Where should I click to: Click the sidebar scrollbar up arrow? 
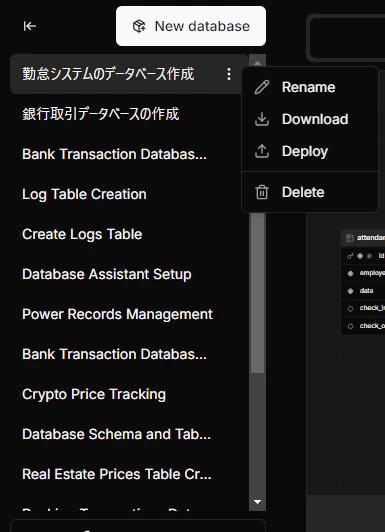(257, 62)
